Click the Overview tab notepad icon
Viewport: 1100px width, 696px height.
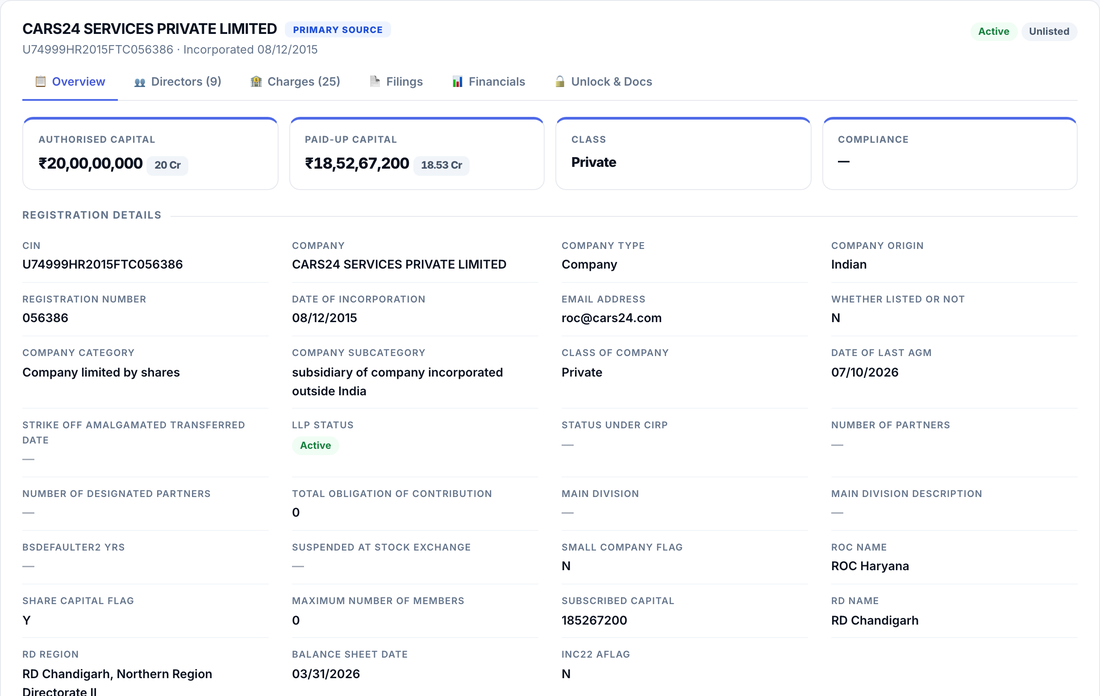click(41, 81)
